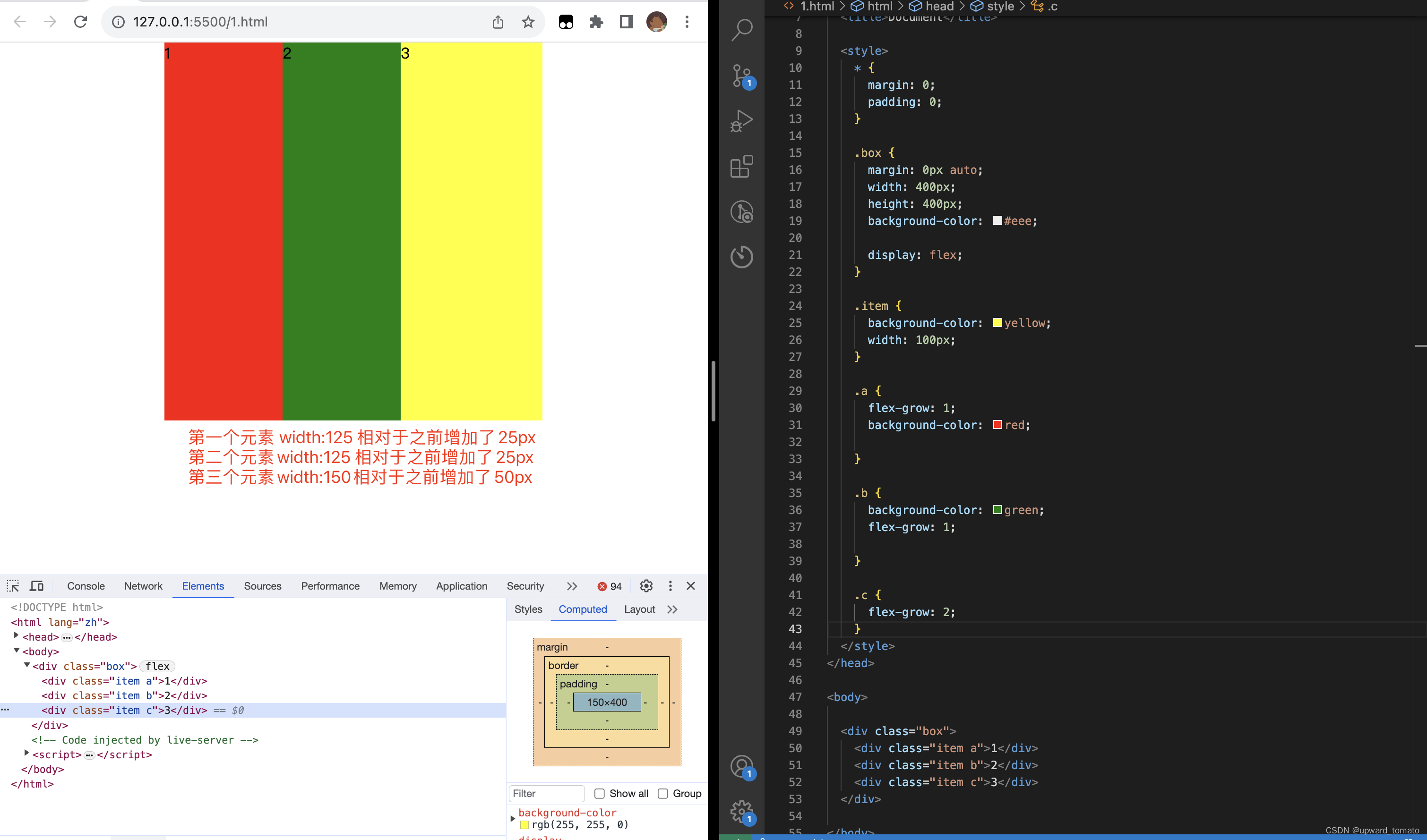The image size is (1427, 840).
Task: Open the Sources tab
Action: tap(263, 586)
